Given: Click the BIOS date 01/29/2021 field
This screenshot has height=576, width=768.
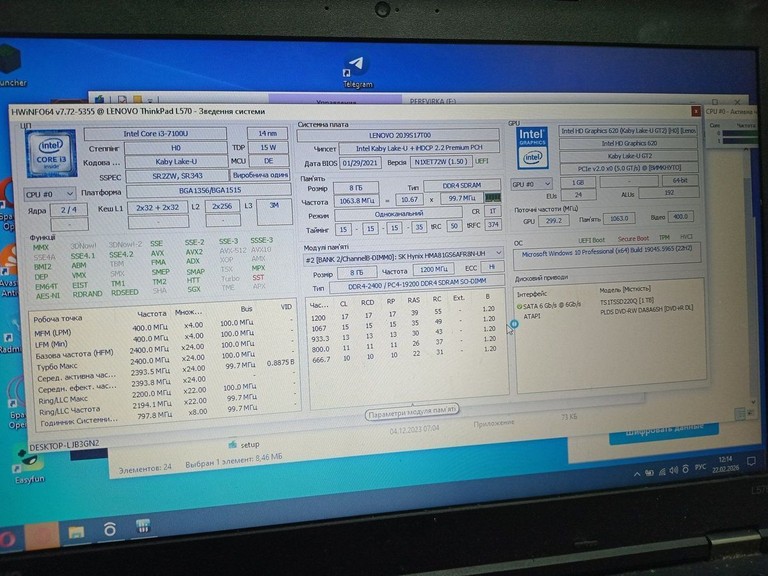Looking at the screenshot, I should tap(360, 163).
